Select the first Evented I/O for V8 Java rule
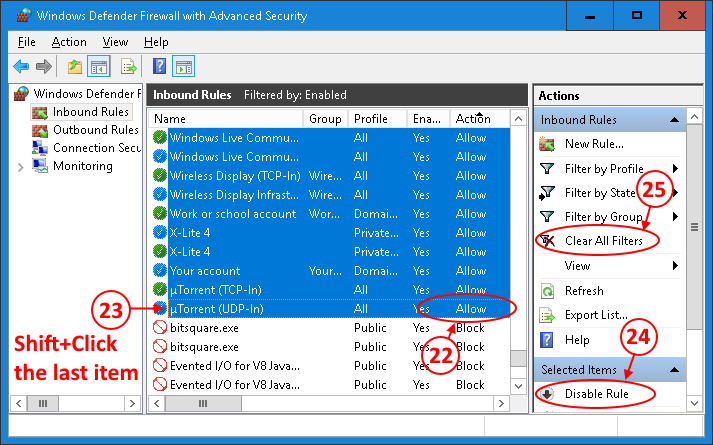 pos(330,365)
